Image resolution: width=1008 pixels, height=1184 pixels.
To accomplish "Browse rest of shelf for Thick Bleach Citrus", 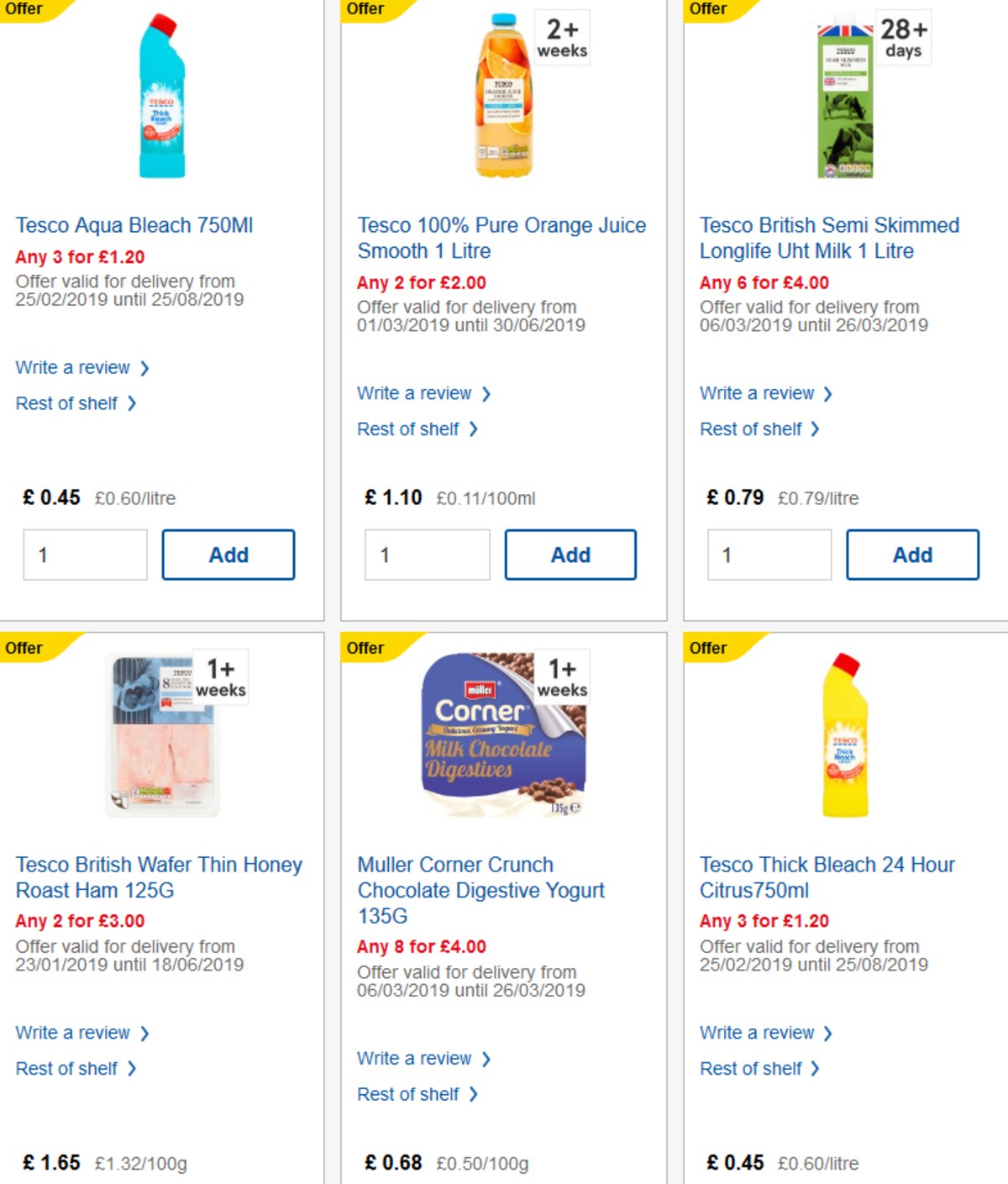I will click(753, 1068).
